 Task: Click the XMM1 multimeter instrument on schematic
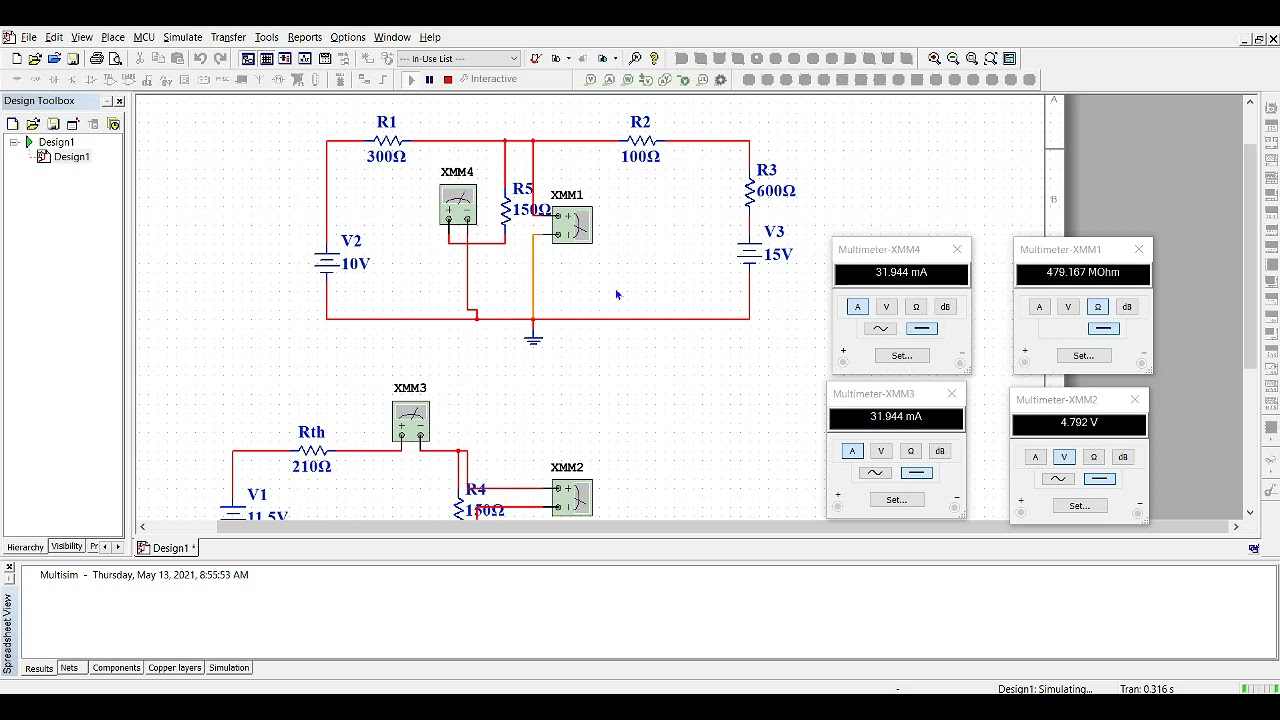[x=572, y=225]
